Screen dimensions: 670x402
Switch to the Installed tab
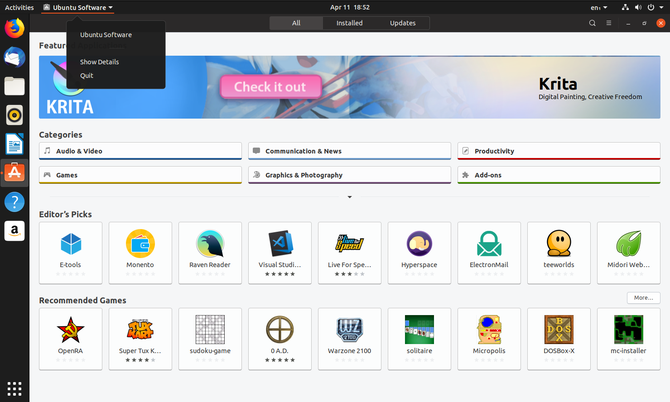tap(349, 23)
